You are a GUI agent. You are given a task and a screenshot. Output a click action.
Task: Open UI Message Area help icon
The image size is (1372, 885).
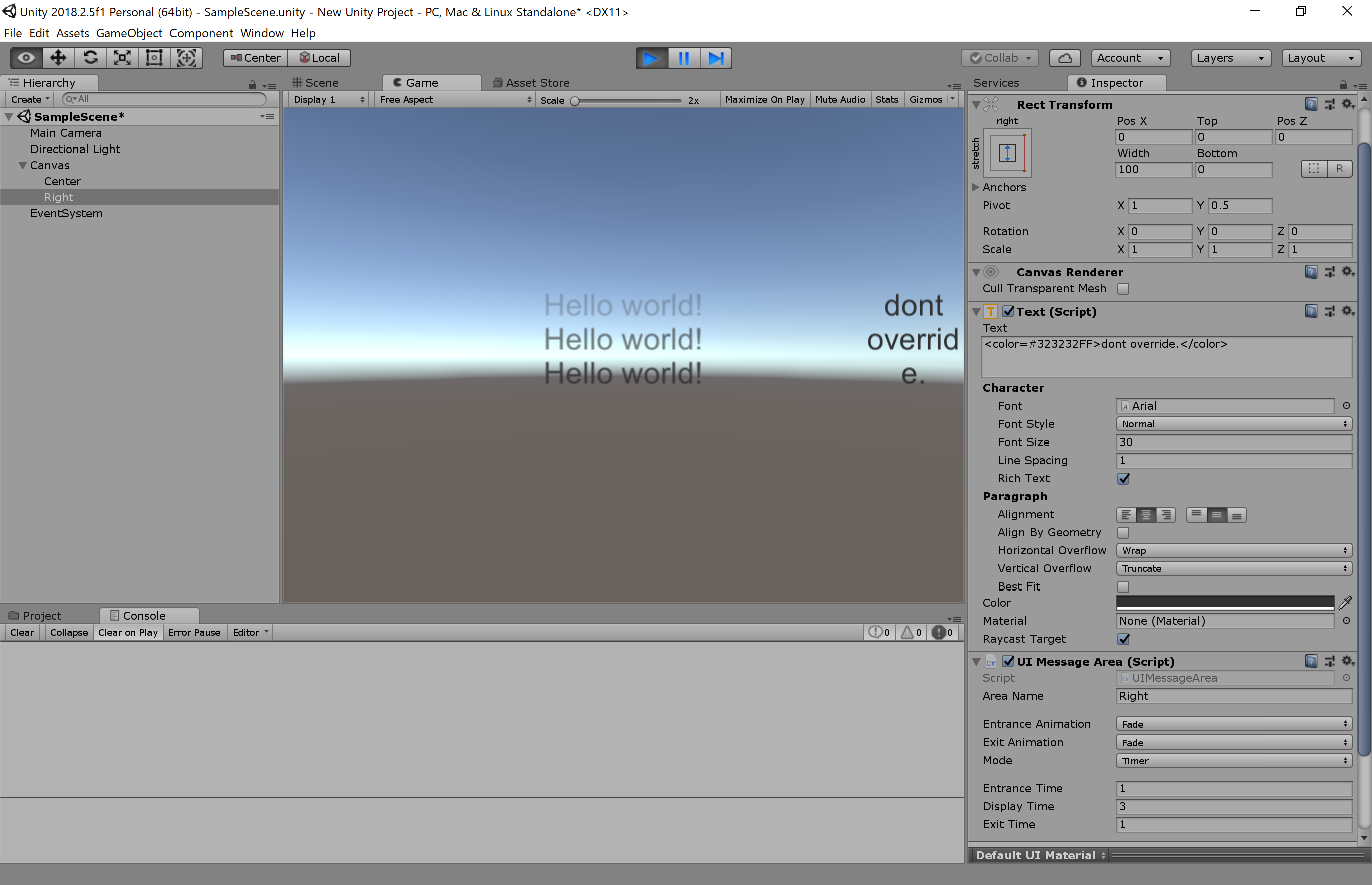[x=1310, y=661]
